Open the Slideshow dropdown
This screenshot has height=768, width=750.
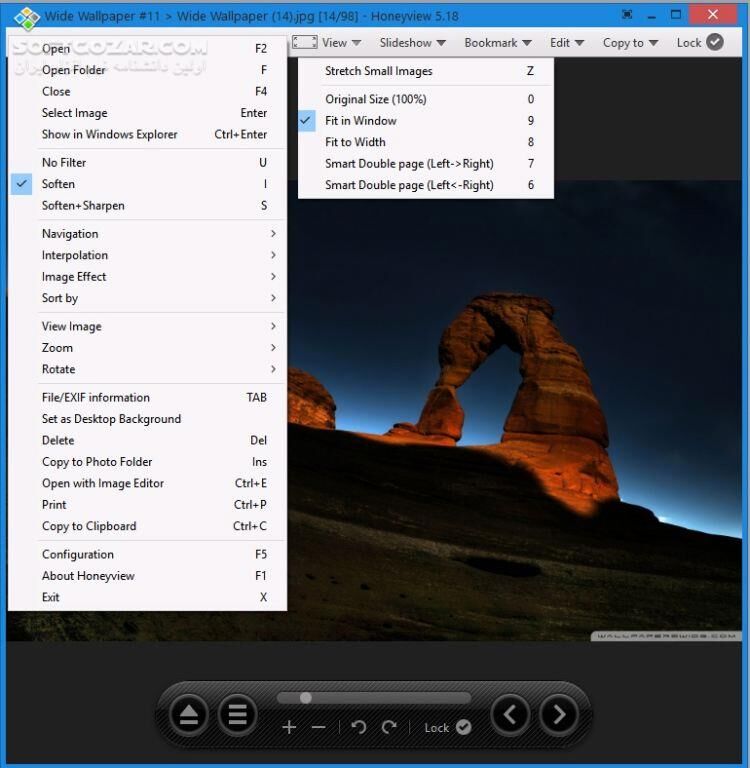412,42
